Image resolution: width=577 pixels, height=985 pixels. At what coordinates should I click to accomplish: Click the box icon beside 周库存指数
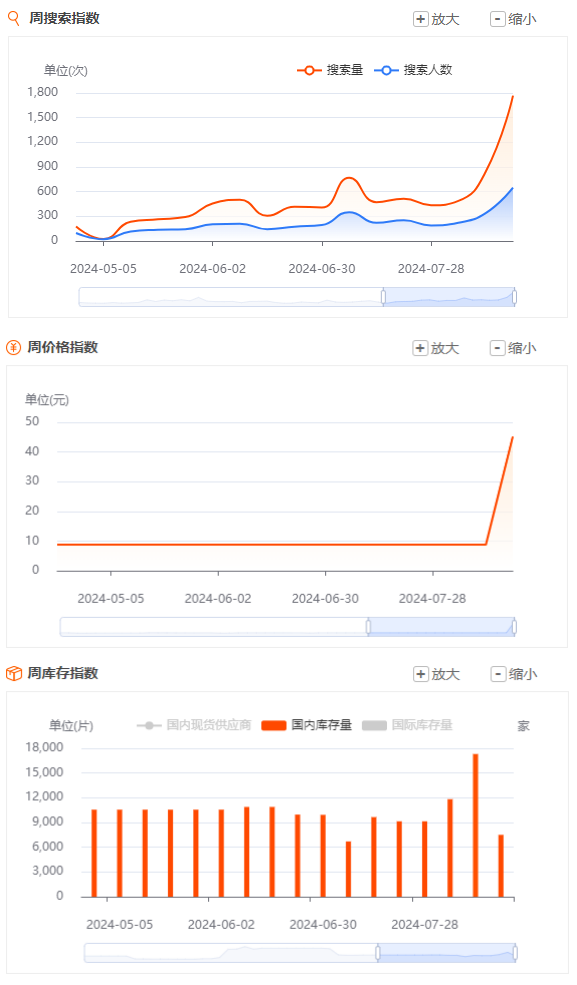14,673
